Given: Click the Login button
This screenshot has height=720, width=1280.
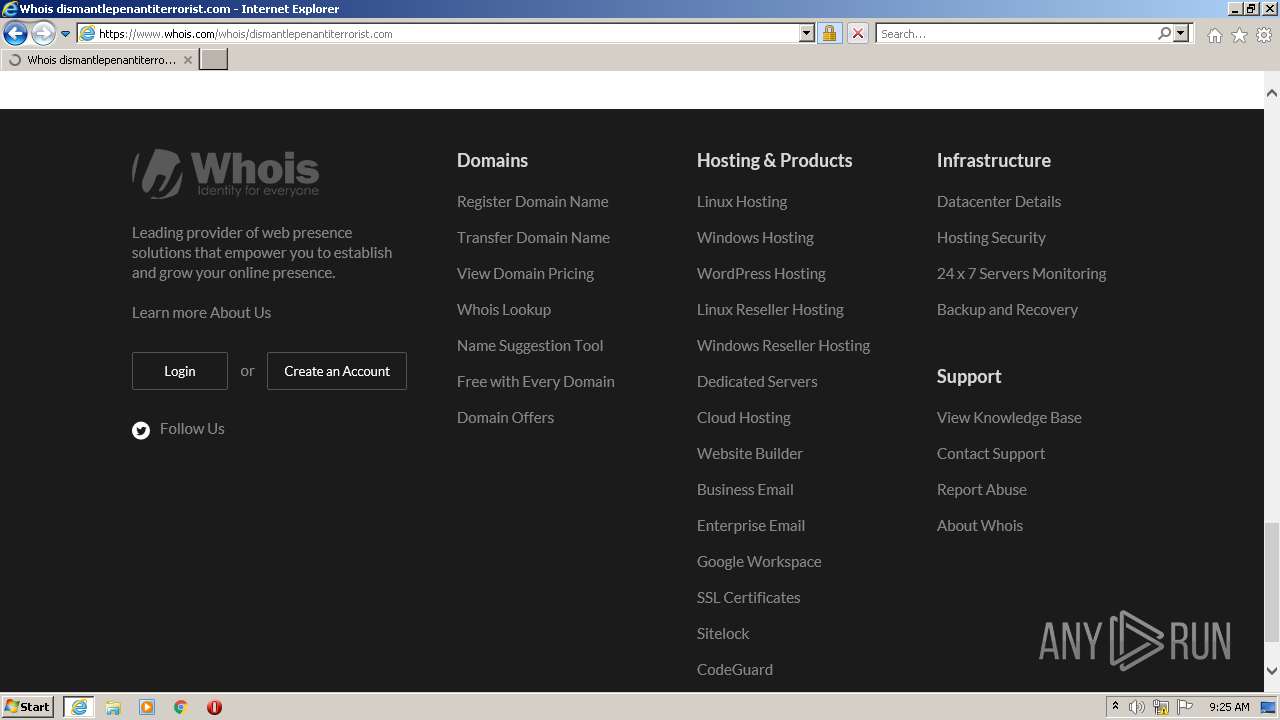Looking at the screenshot, I should pyautogui.click(x=180, y=371).
